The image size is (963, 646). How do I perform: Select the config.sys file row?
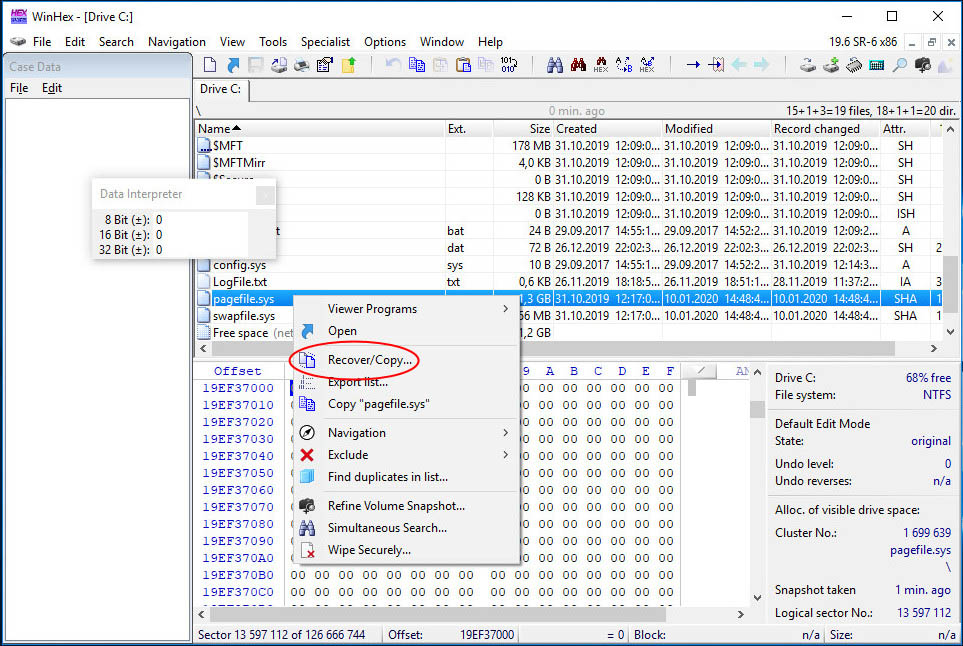pos(569,265)
